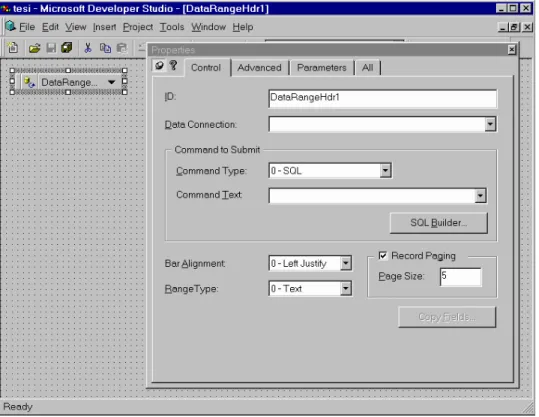Click the Open folder toolbar icon
539x417 pixels.
34,48
